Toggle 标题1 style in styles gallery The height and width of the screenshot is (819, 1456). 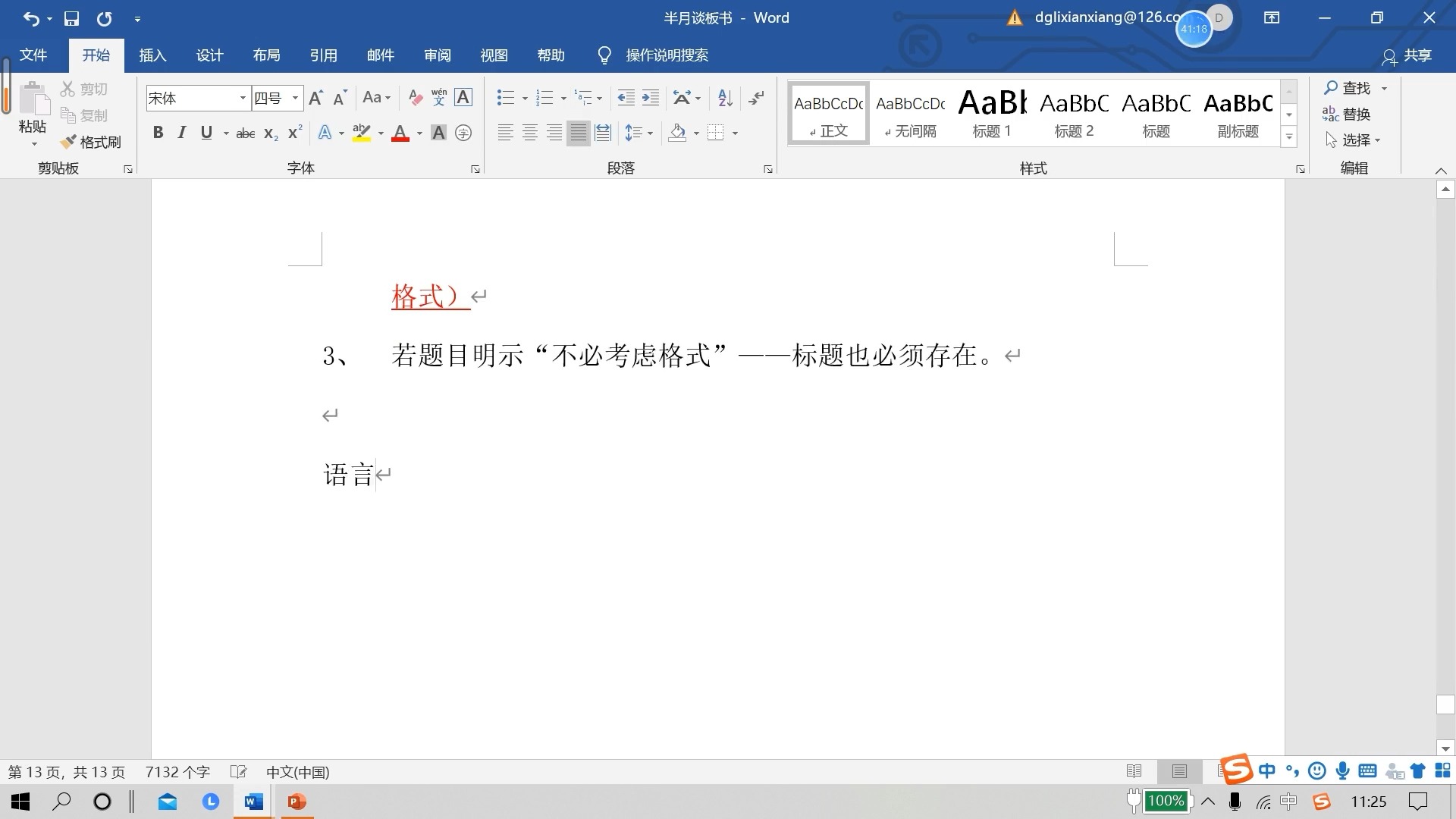[994, 113]
